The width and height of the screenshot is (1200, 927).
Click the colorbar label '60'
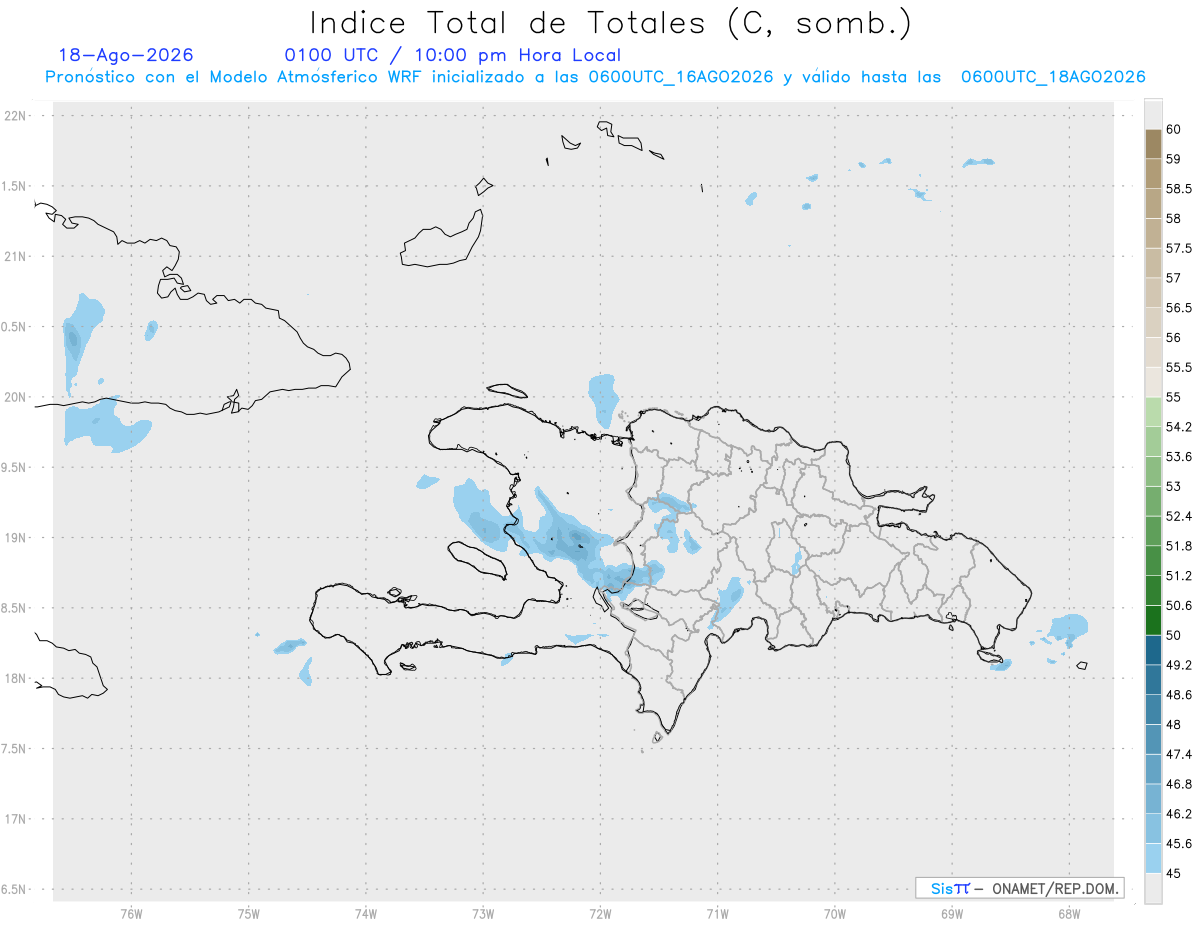(1174, 129)
